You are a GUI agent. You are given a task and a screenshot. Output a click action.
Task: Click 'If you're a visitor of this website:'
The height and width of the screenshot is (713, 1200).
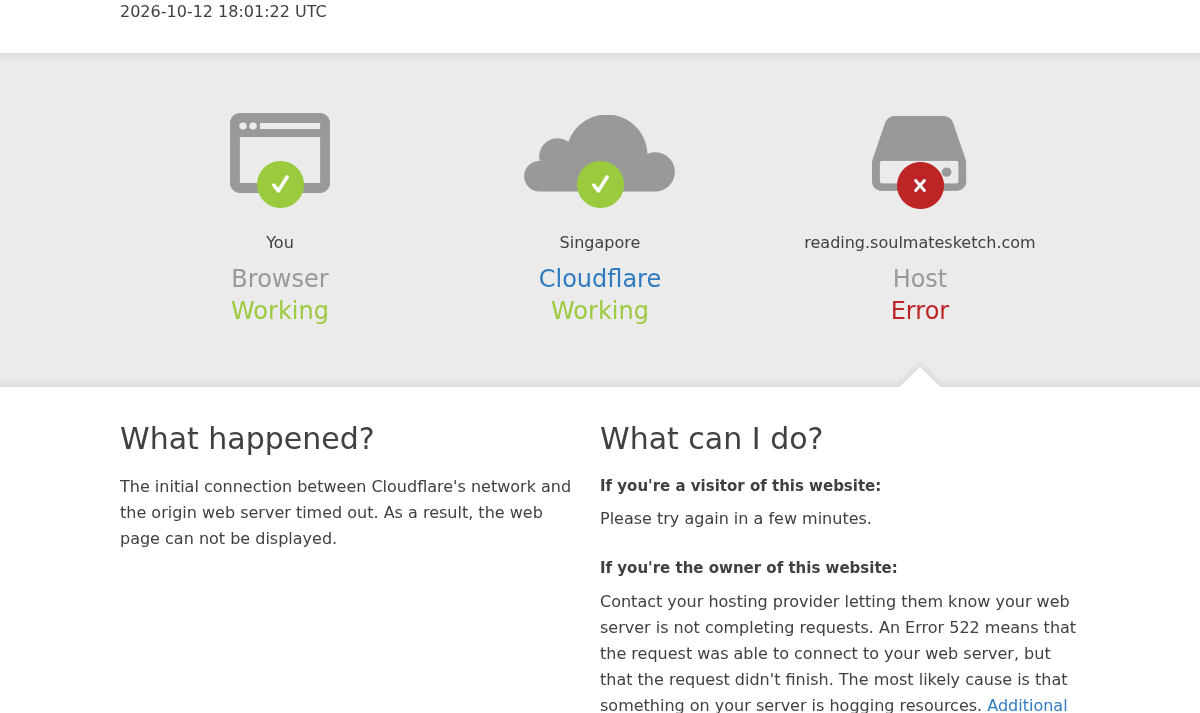(x=740, y=486)
